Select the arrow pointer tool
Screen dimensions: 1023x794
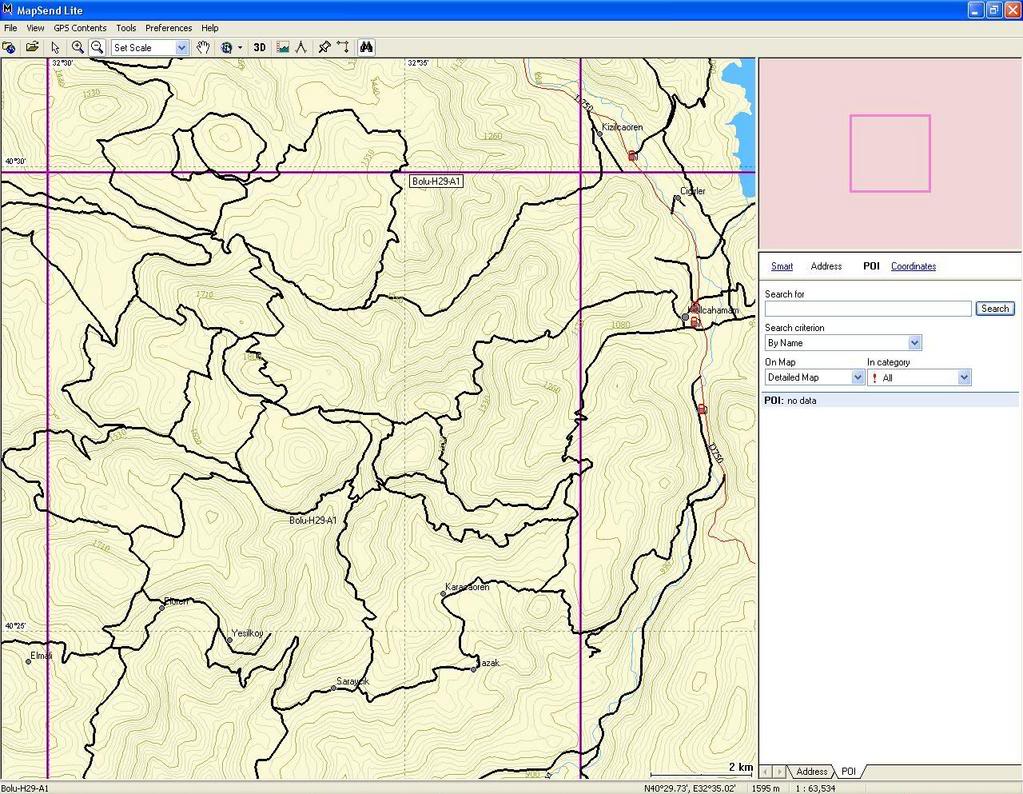(x=55, y=47)
